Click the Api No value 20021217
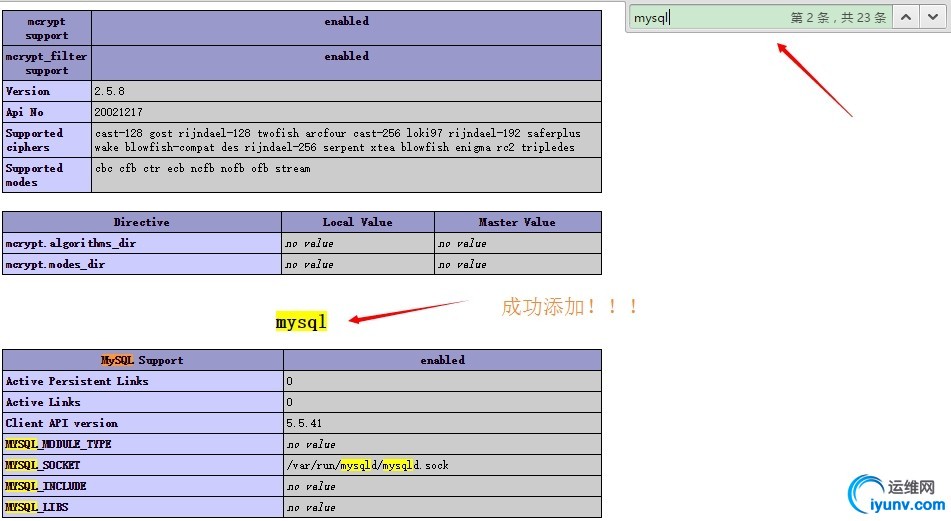The height and width of the screenshot is (521, 951). click(x=118, y=112)
